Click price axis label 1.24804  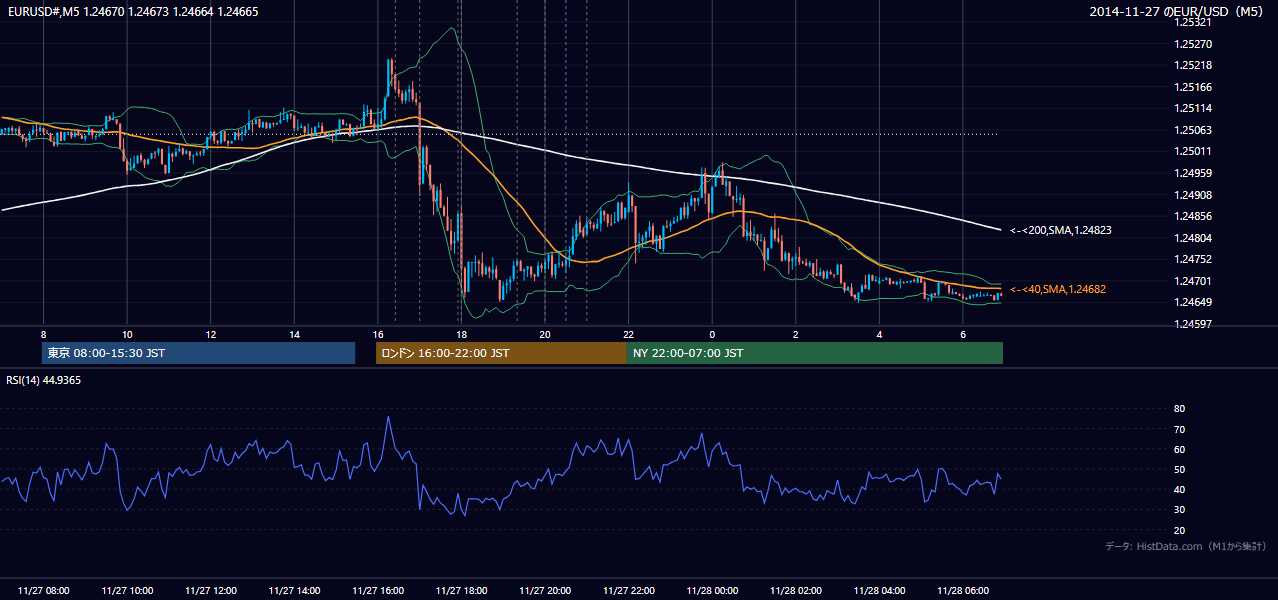click(1193, 238)
